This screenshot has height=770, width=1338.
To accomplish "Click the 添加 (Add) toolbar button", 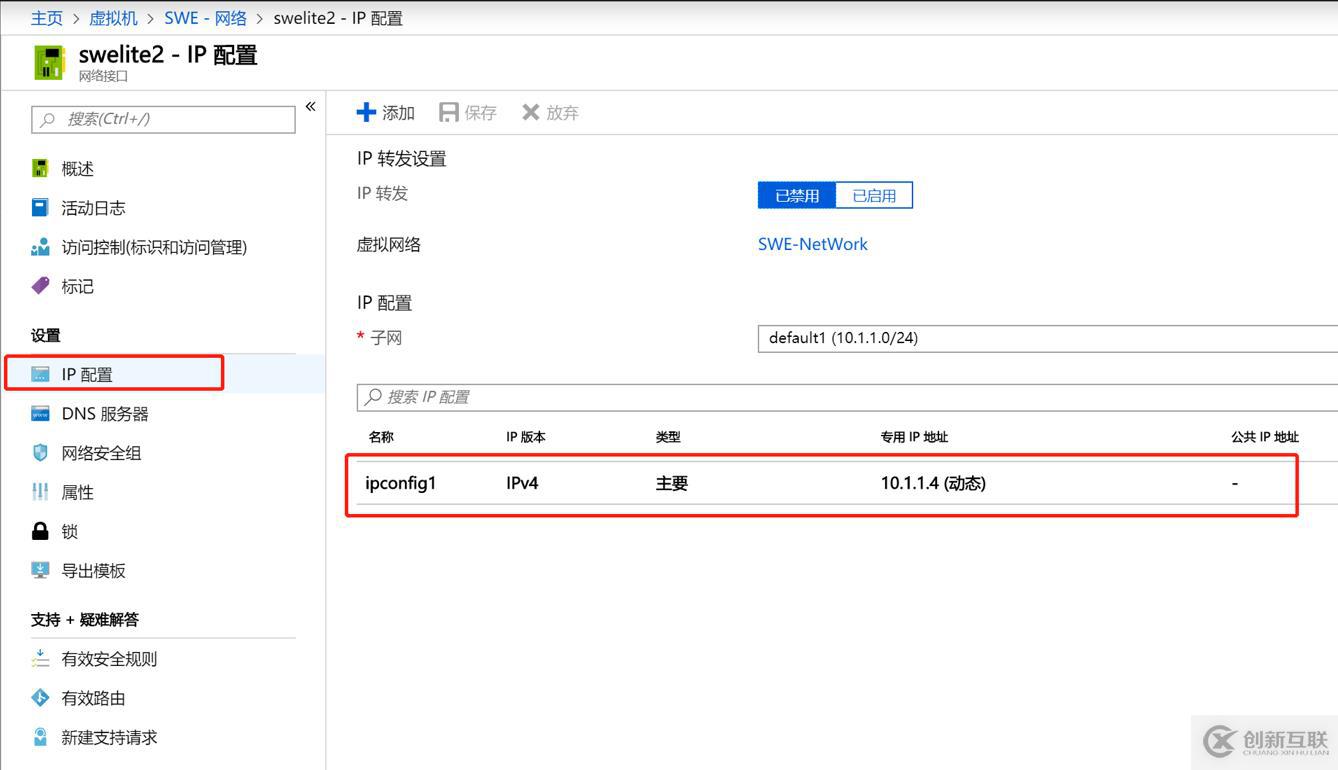I will 385,112.
